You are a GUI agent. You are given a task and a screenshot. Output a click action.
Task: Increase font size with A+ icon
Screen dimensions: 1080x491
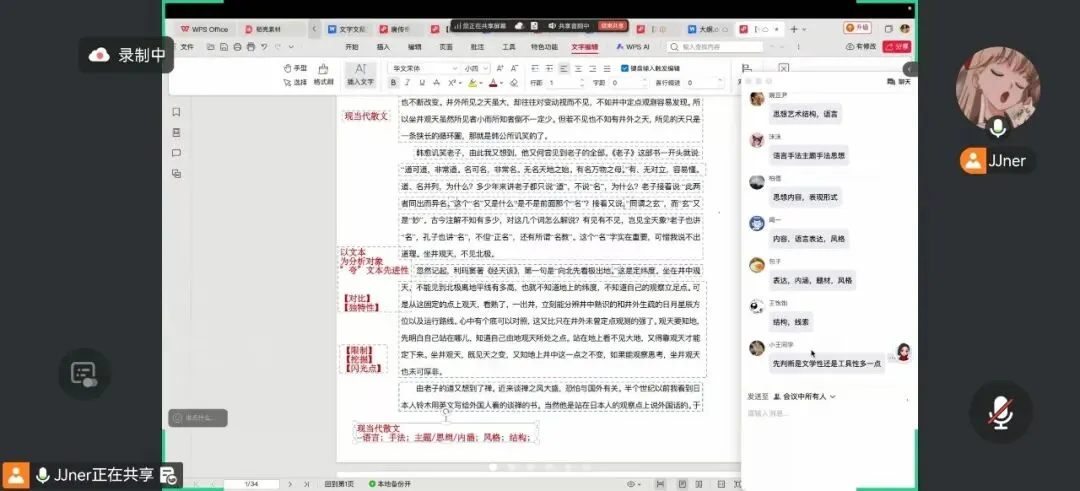[x=500, y=68]
